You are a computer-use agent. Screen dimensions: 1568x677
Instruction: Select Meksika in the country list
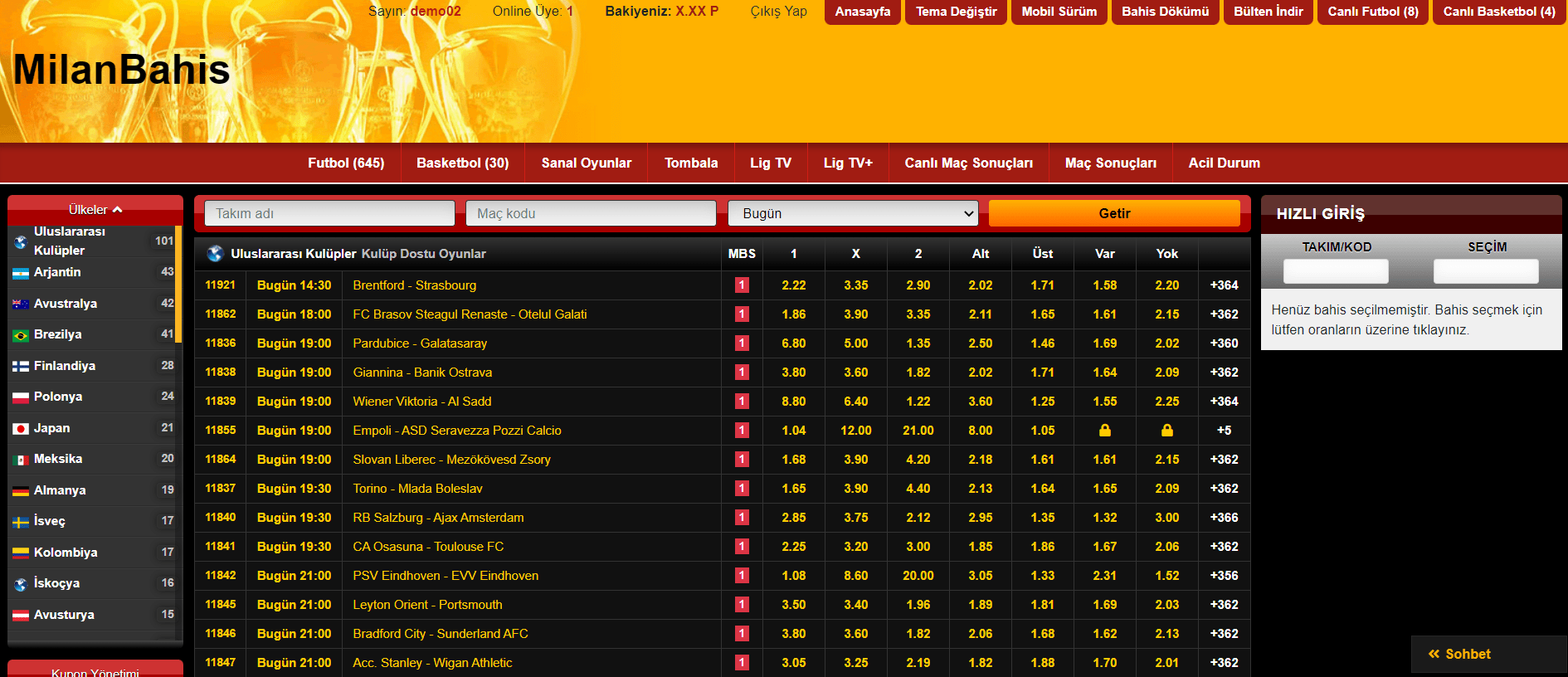click(x=95, y=460)
